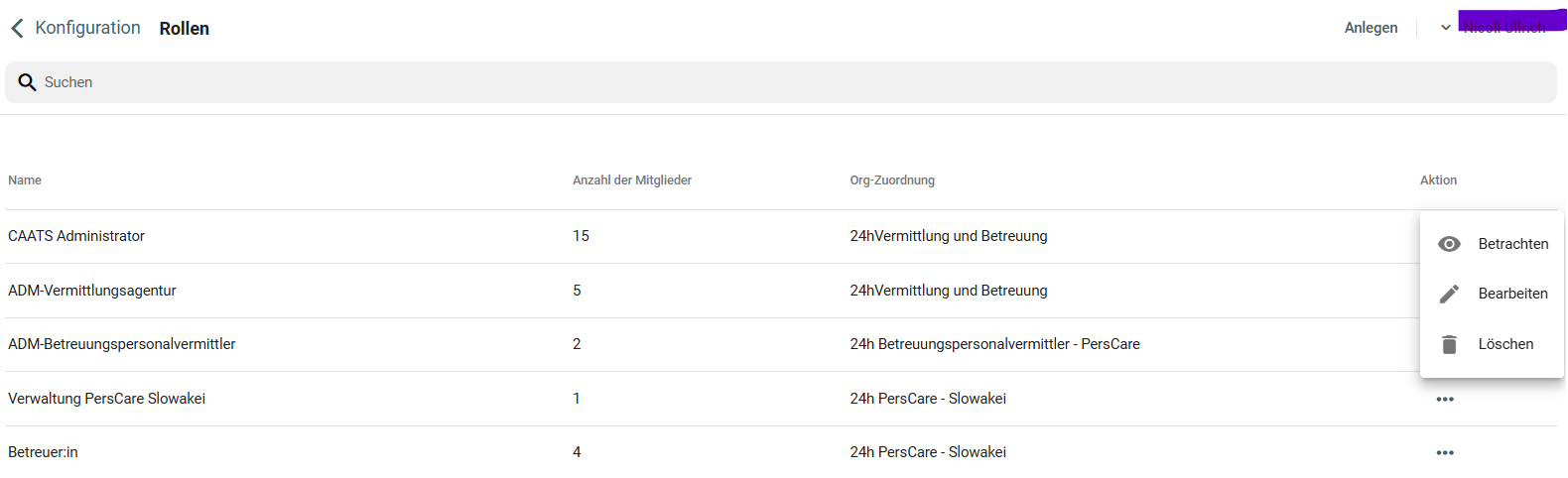Click the trash can Löschen icon
The image size is (1568, 478).
(1449, 344)
